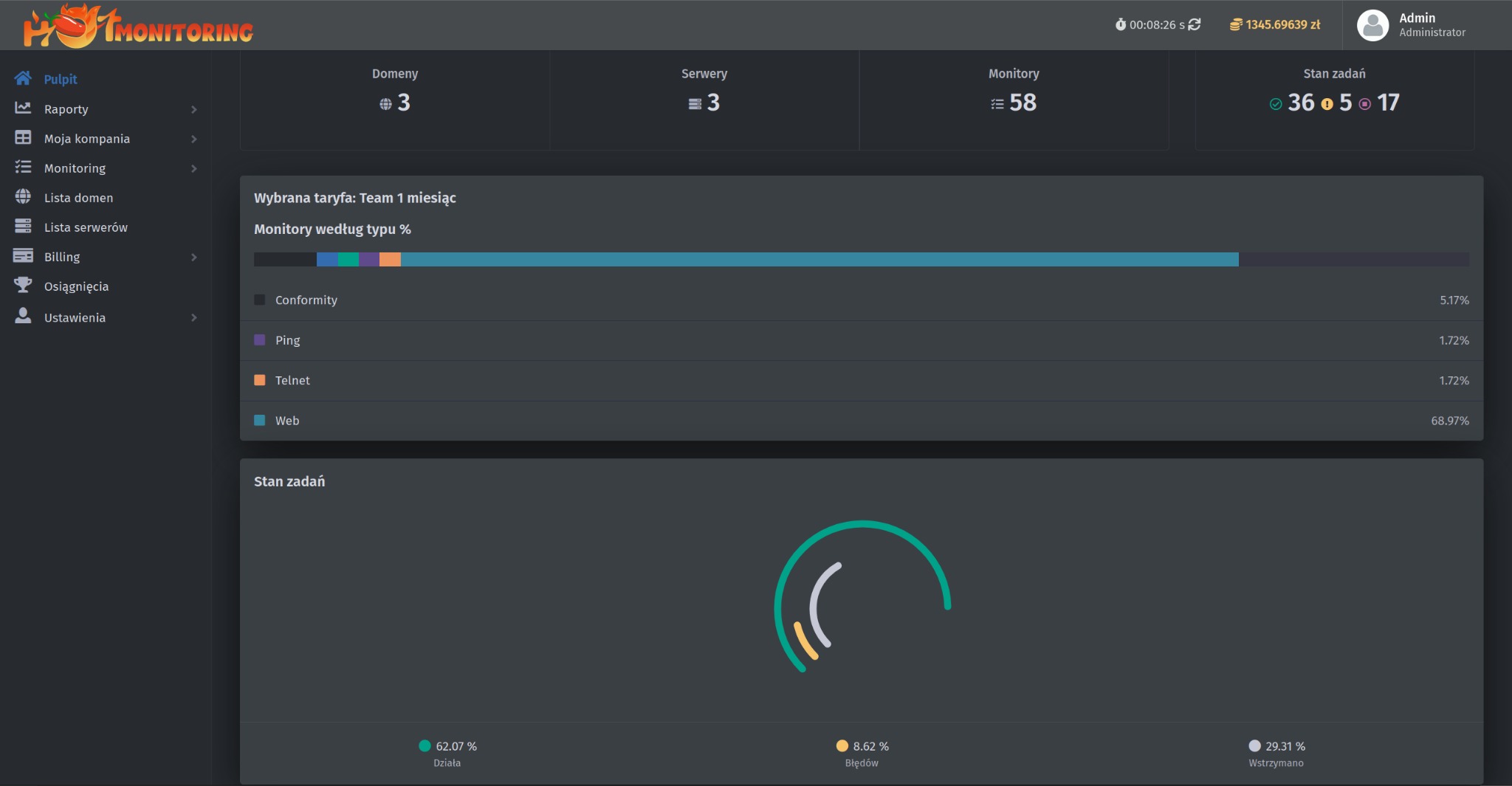
Task: Click the 1345.69639 zł balance link
Action: (1282, 25)
